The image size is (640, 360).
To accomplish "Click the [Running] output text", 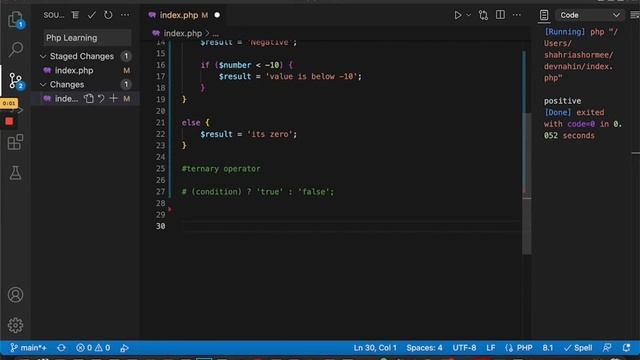I will pyautogui.click(x=564, y=32).
